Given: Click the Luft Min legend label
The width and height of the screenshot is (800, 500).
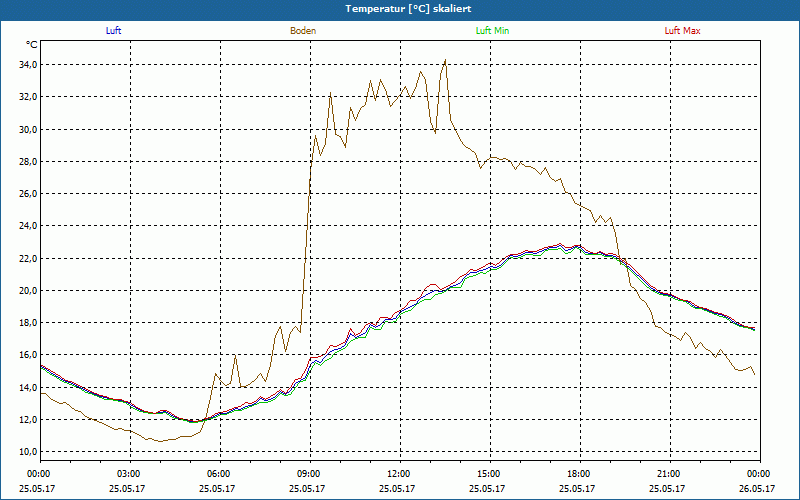Looking at the screenshot, I should 492,31.
